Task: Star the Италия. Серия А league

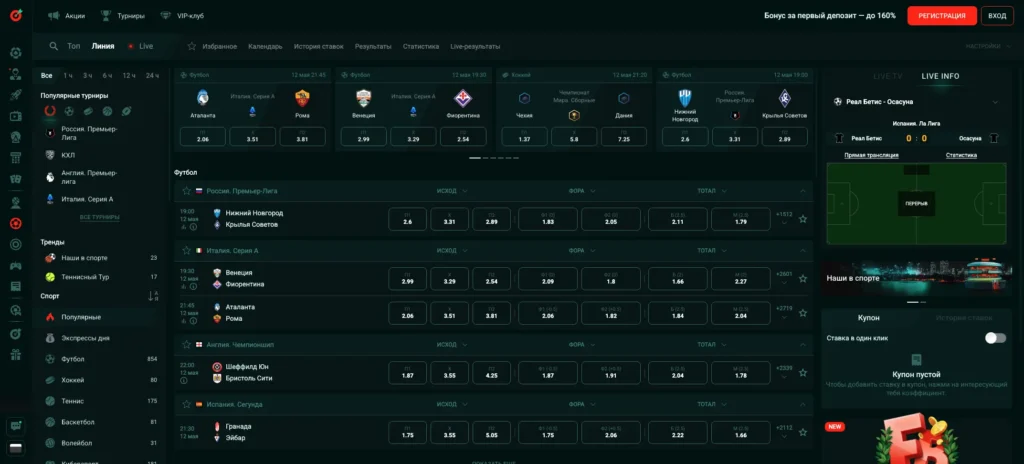Action: click(186, 250)
